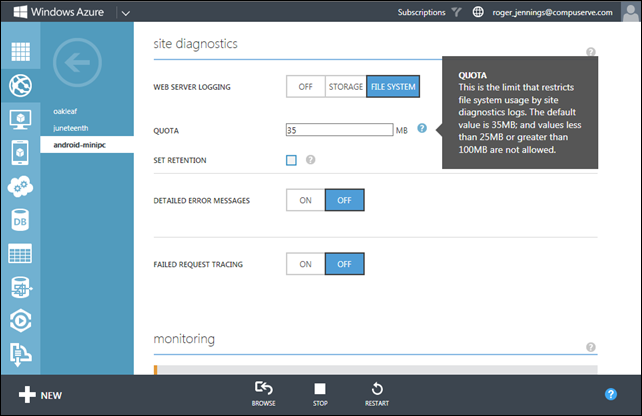
Task: Open SQL Databases DB icon
Action: (20, 220)
